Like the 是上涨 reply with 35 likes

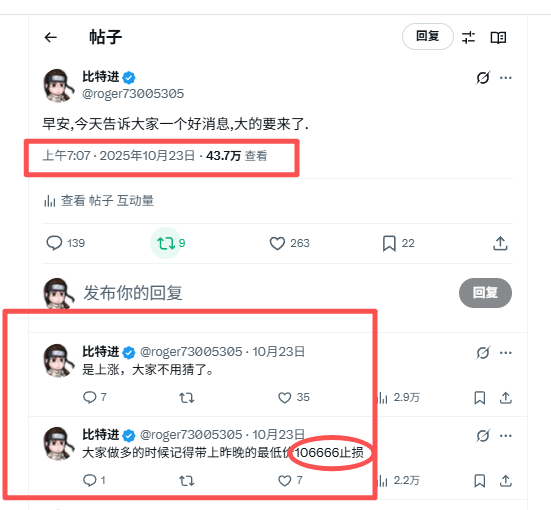tap(294, 398)
